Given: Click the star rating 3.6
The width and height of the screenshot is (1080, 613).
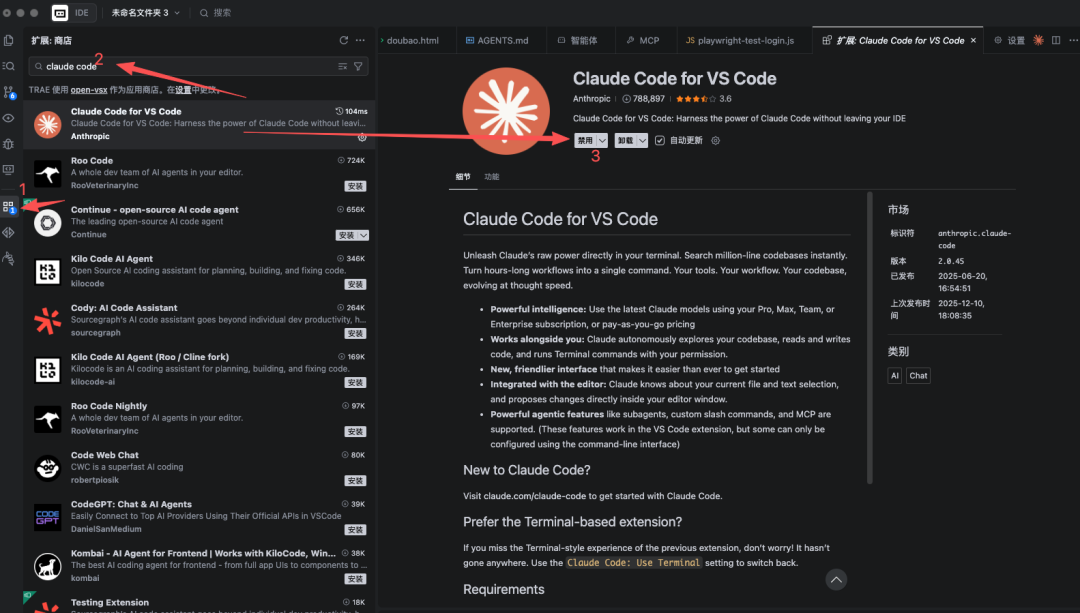Looking at the screenshot, I should (703, 99).
